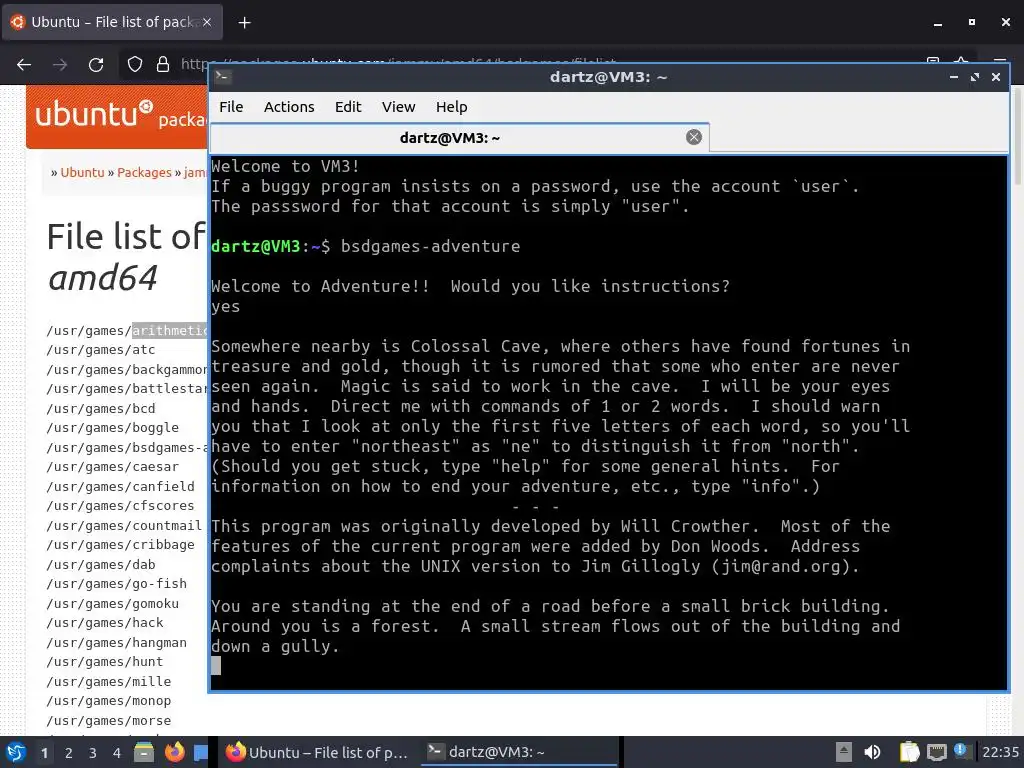1024x768 pixels.
Task: Click the /usr/games/atc entry
Action: click(101, 350)
